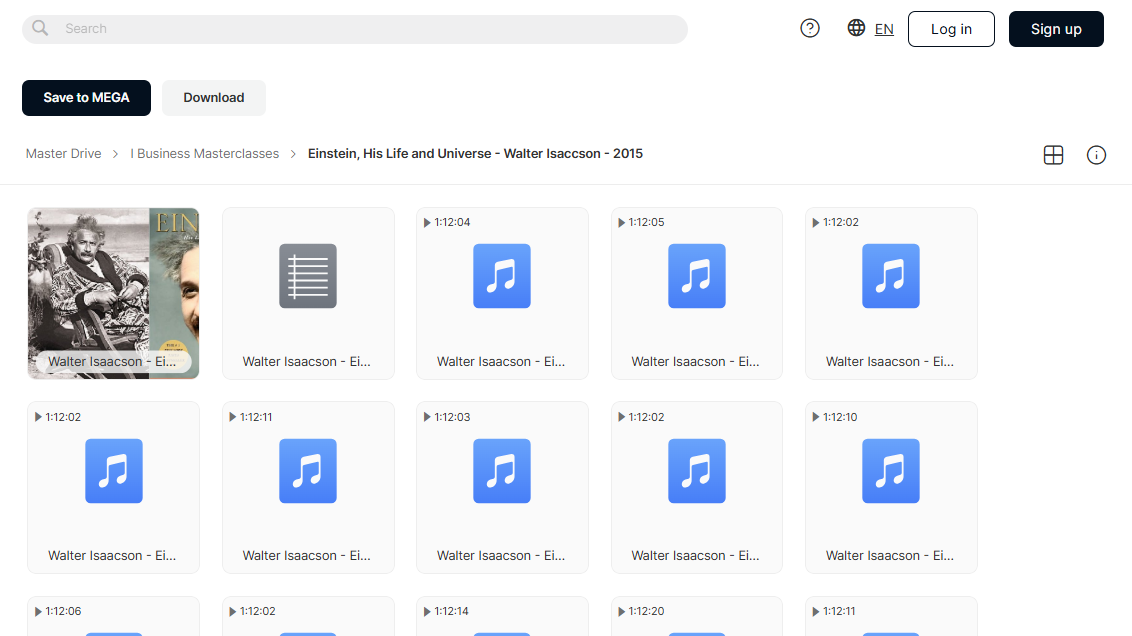The image size is (1132, 636).
Task: Open the audio file with duration 1:12:10
Action: (891, 487)
